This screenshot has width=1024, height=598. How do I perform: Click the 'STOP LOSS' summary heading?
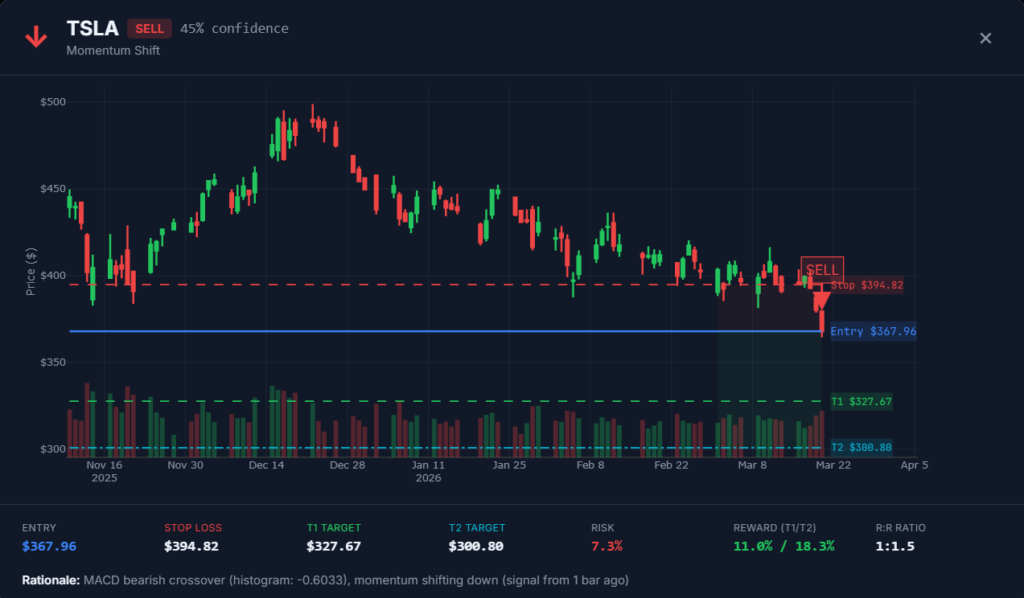(193, 527)
